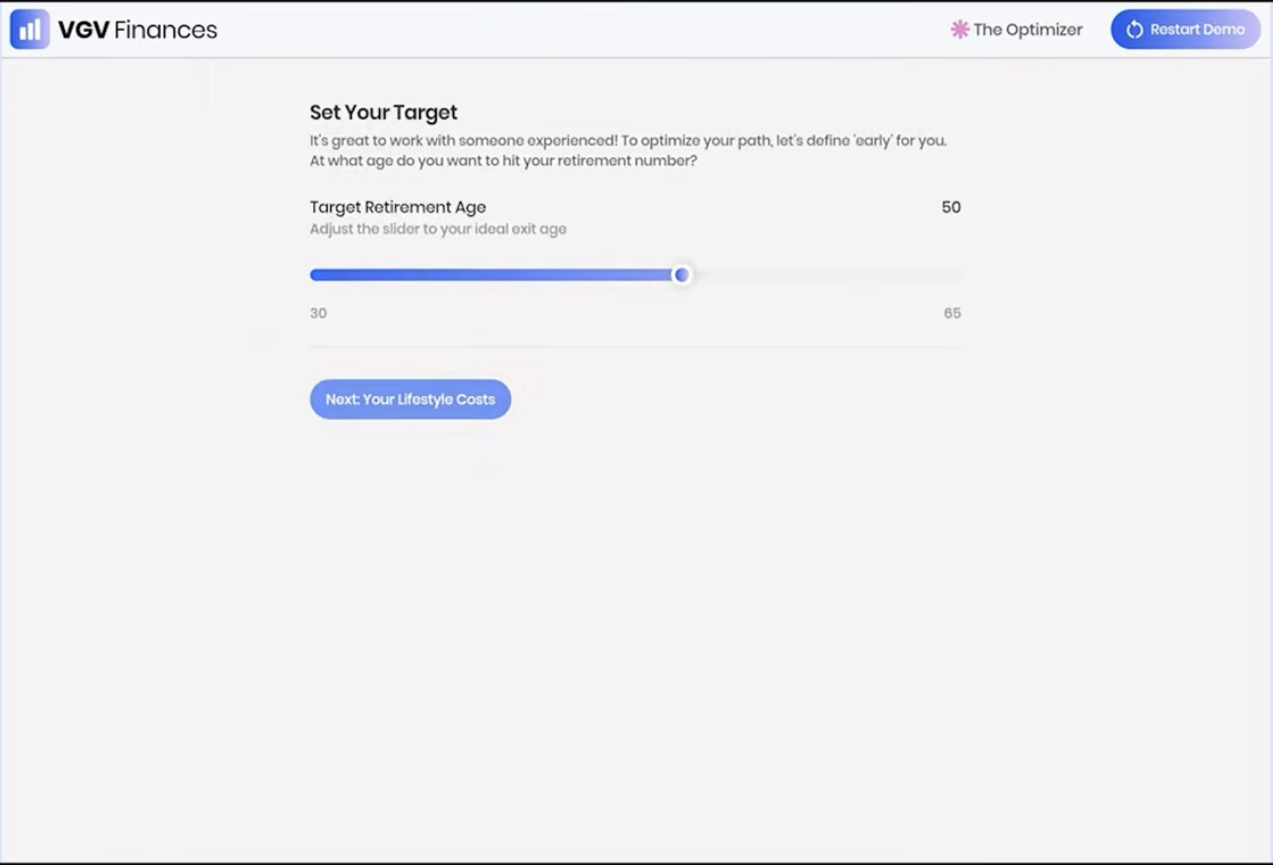Click the Target Retirement Age label

(x=398, y=207)
